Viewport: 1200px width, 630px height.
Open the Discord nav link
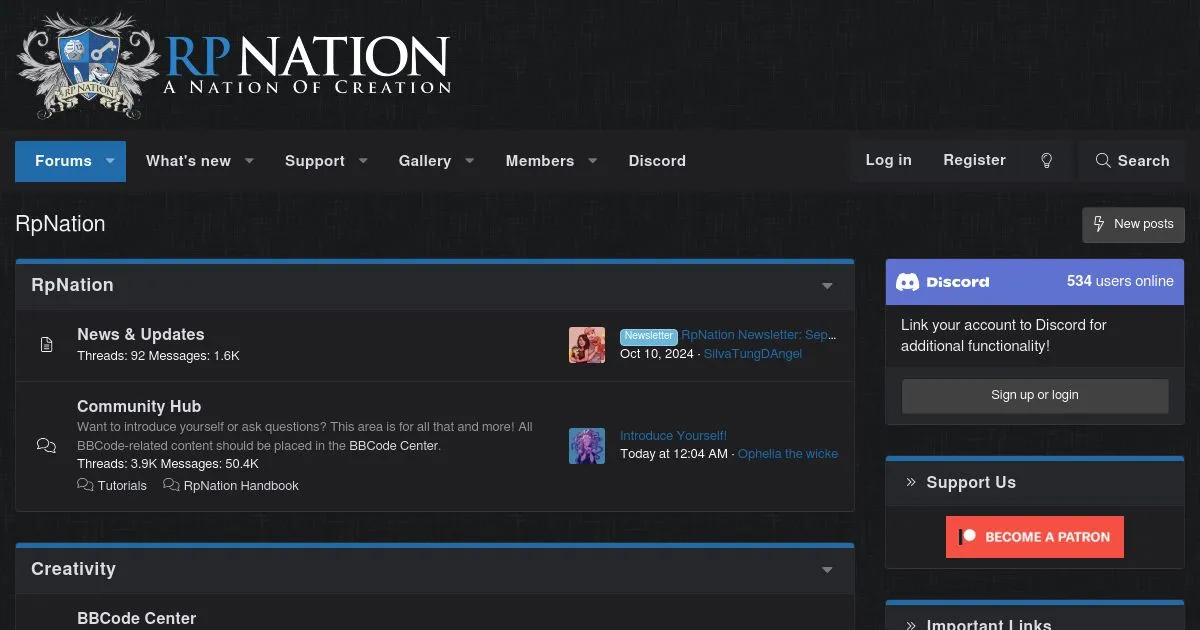[657, 161]
